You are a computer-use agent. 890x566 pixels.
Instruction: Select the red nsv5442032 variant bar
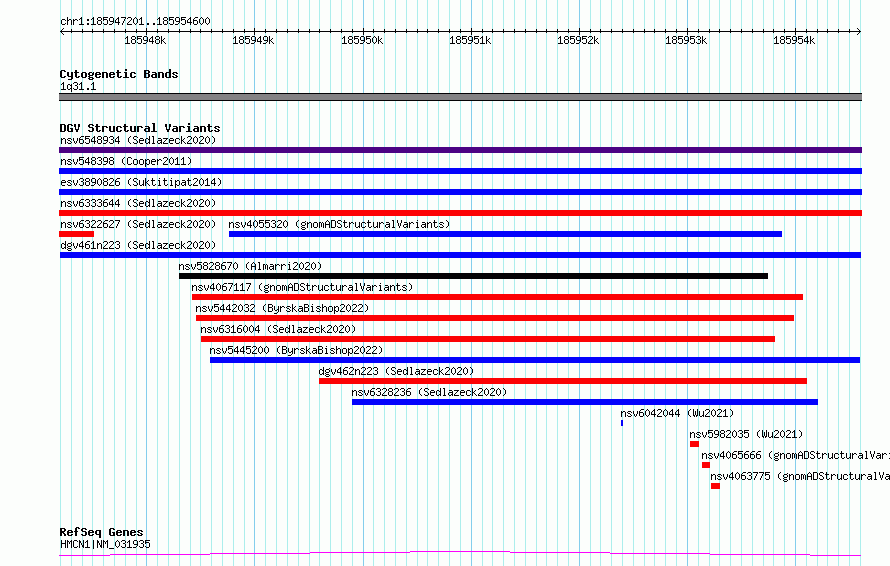coord(495,318)
